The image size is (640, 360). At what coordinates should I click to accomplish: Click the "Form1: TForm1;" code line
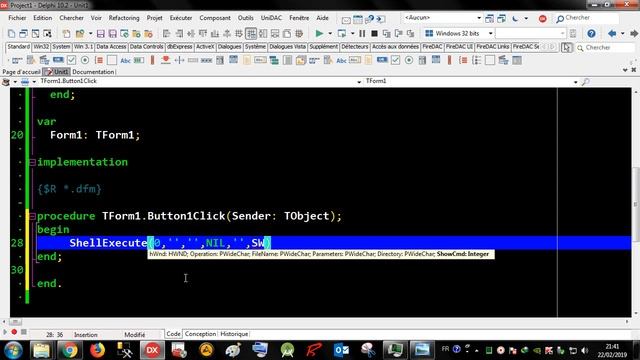pyautogui.click(x=95, y=135)
